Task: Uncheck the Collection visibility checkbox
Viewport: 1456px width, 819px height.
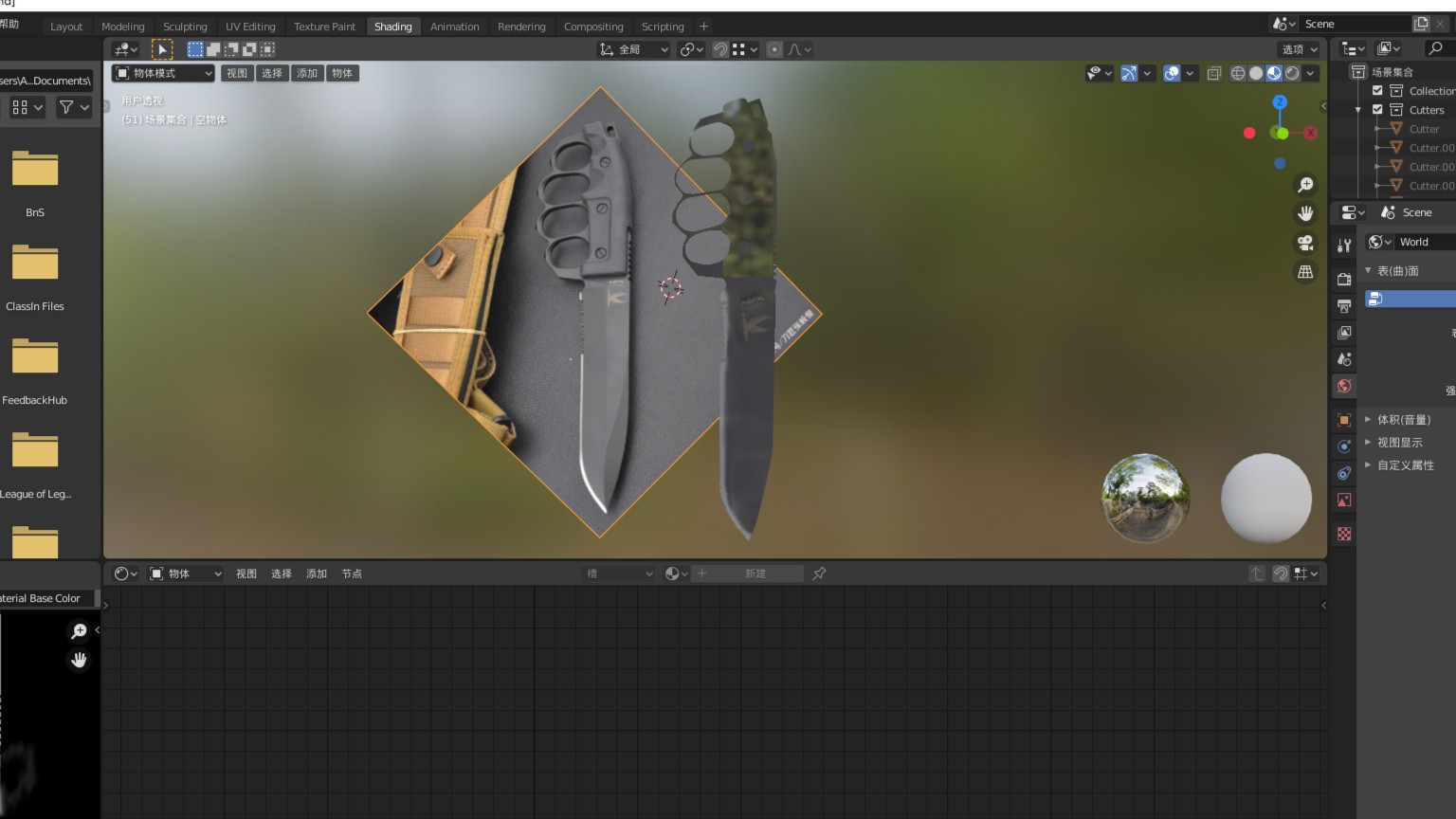Action: pos(1377,91)
